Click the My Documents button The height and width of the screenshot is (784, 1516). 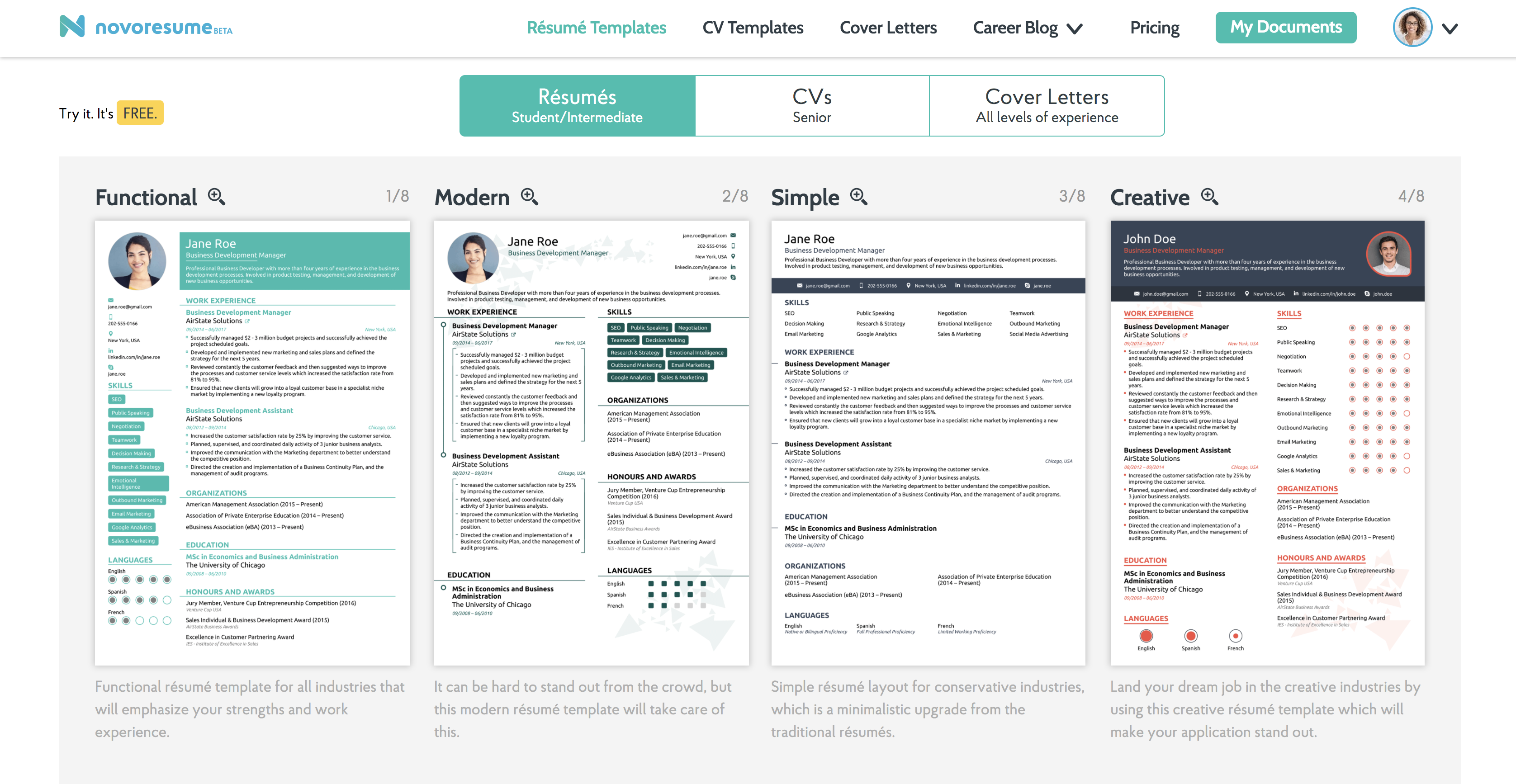tap(1286, 27)
